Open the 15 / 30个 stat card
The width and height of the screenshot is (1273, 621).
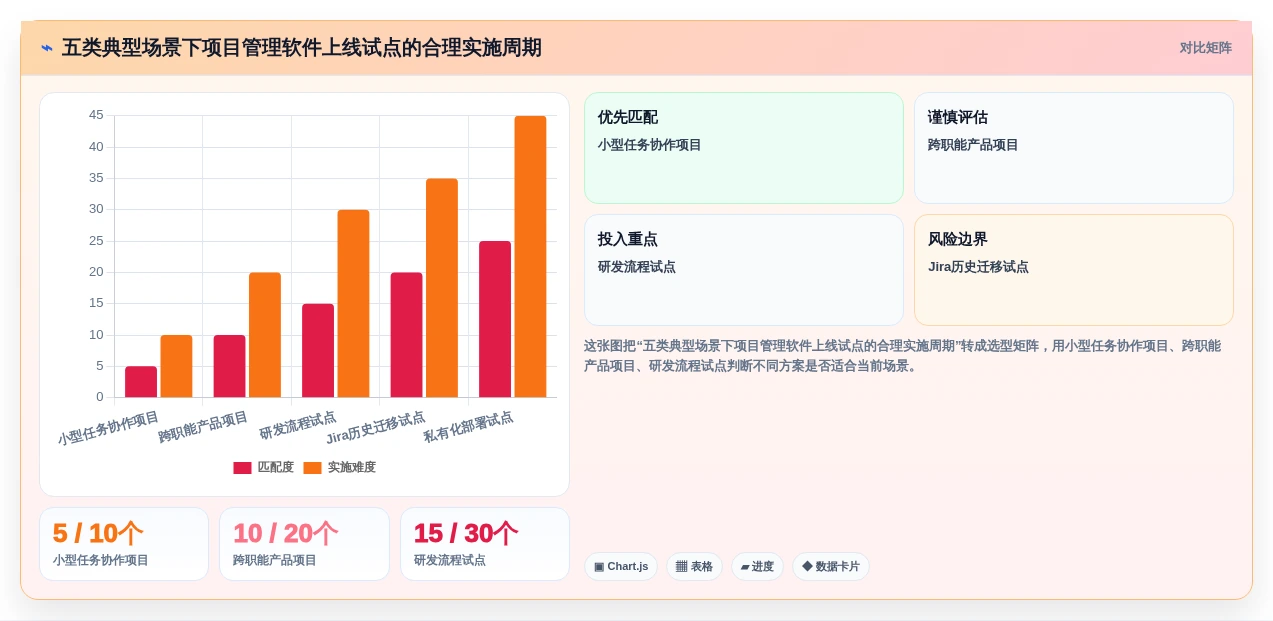tap(485, 544)
